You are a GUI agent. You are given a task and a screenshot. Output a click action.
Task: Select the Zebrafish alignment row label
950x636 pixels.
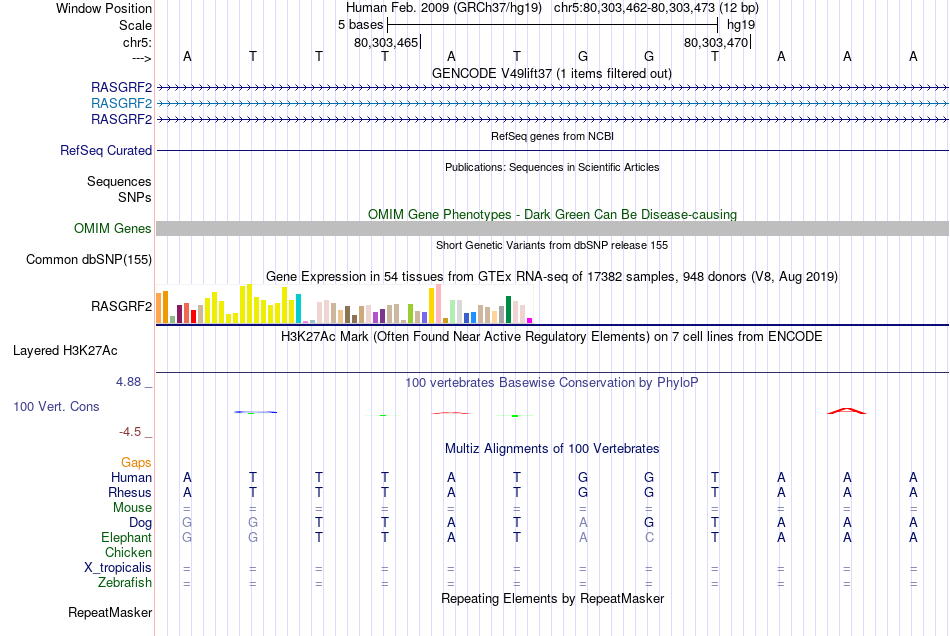tap(125, 583)
